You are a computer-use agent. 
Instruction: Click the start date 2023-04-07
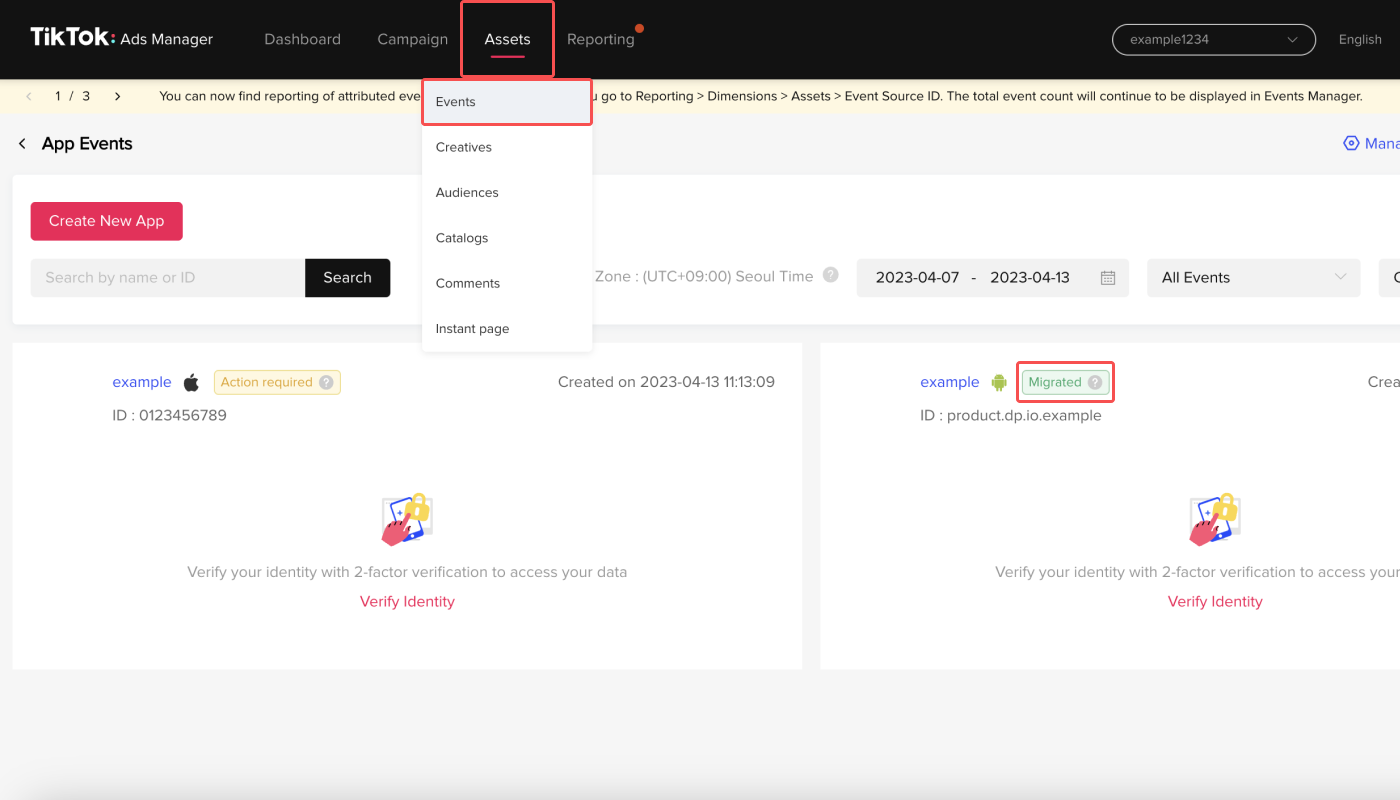917,278
